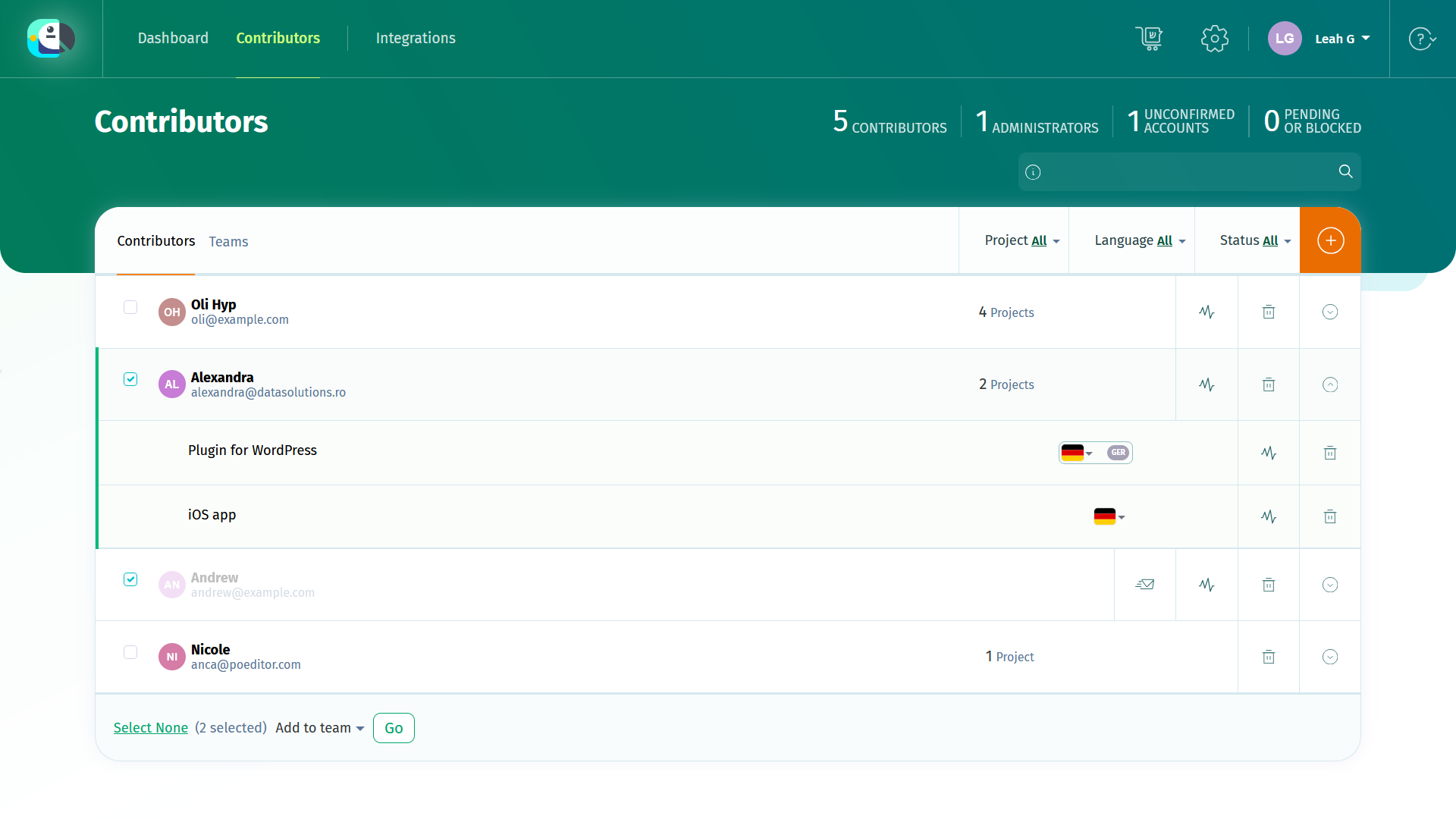Delete contributor Oli Hyp trash icon
Image resolution: width=1456 pixels, height=819 pixels.
(1269, 312)
